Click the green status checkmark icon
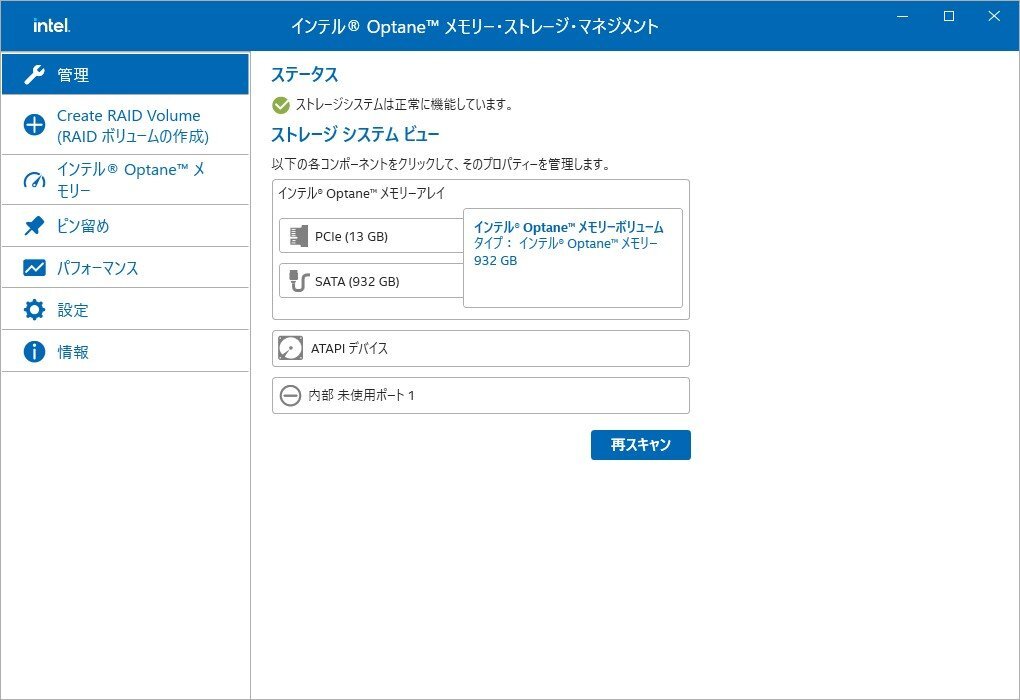This screenshot has height=700, width=1020. click(281, 104)
